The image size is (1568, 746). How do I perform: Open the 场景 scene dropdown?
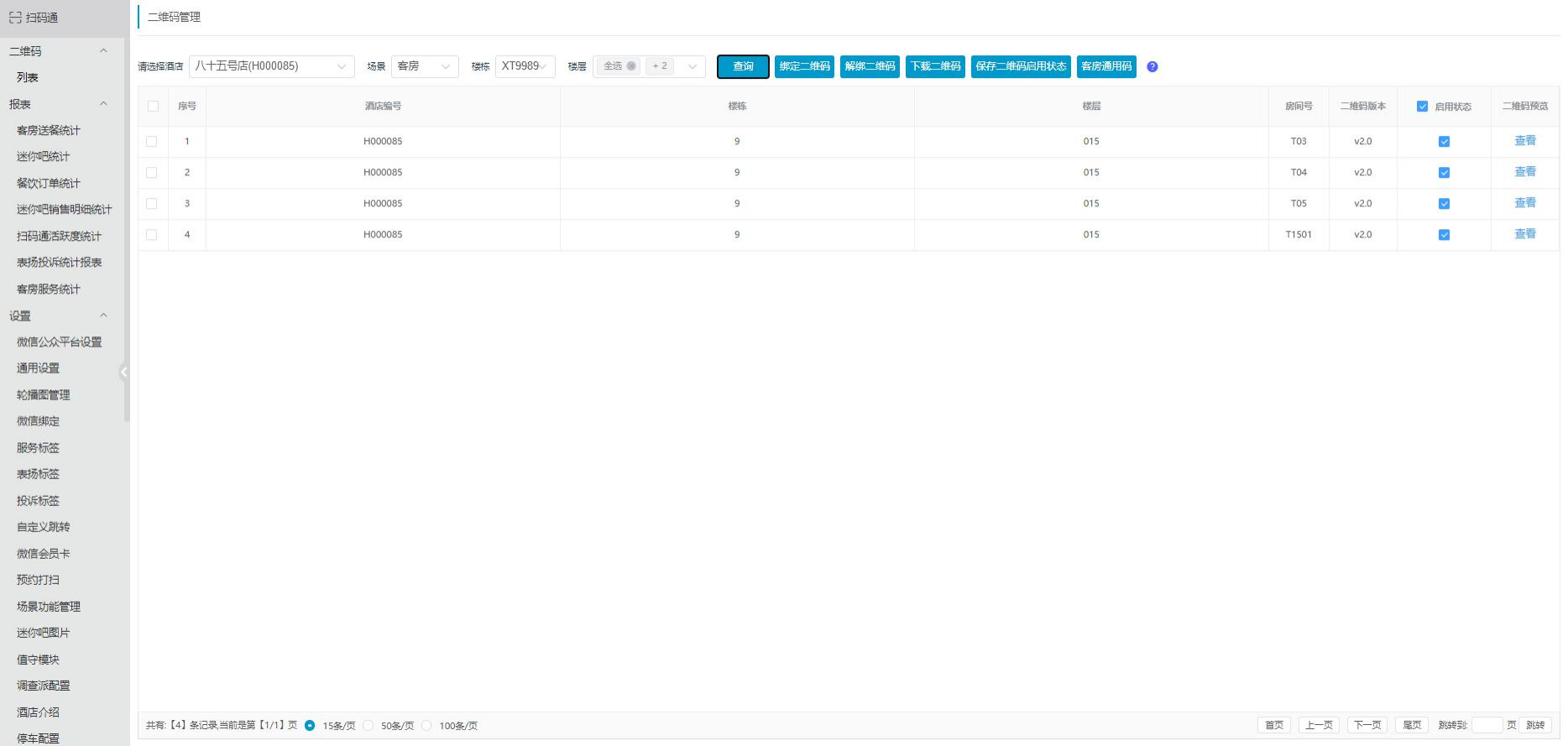tap(424, 66)
